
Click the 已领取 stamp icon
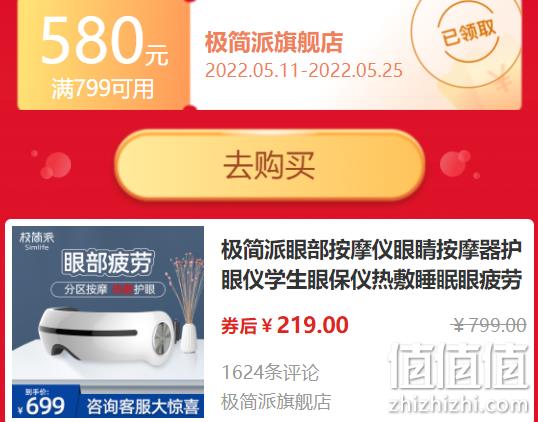pyautogui.click(x=468, y=33)
